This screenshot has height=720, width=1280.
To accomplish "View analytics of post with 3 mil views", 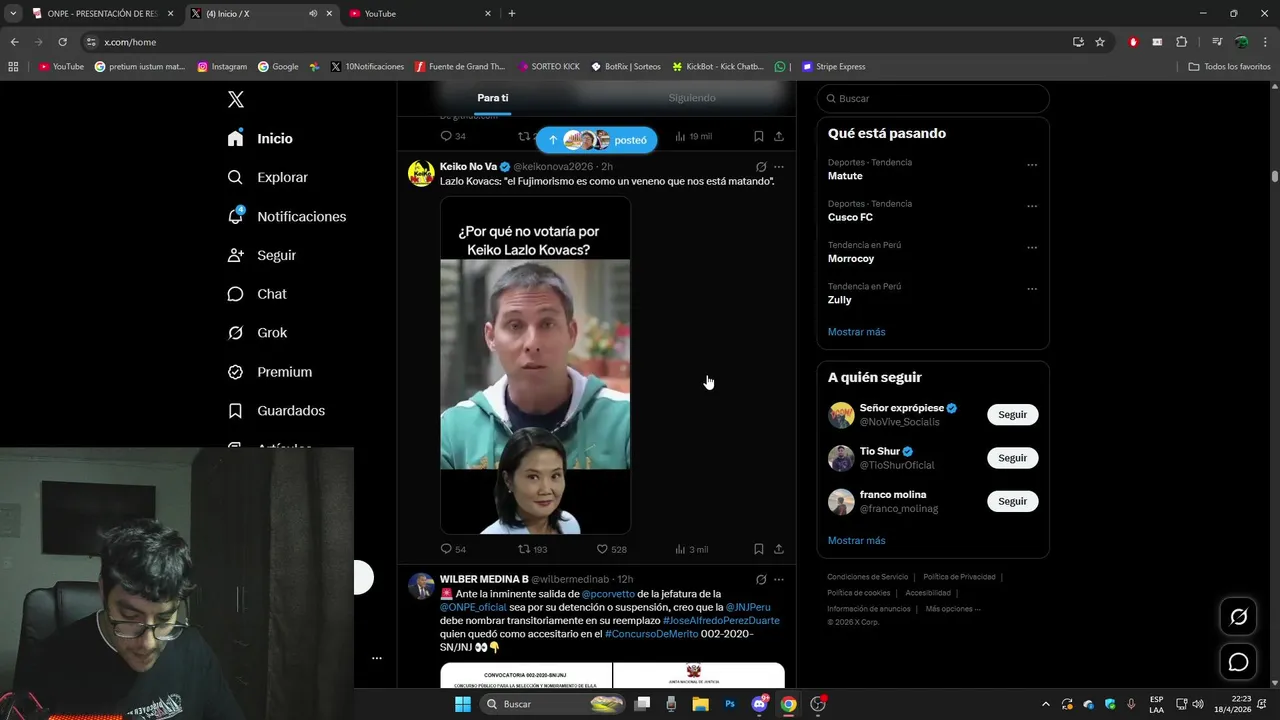I will (x=691, y=549).
